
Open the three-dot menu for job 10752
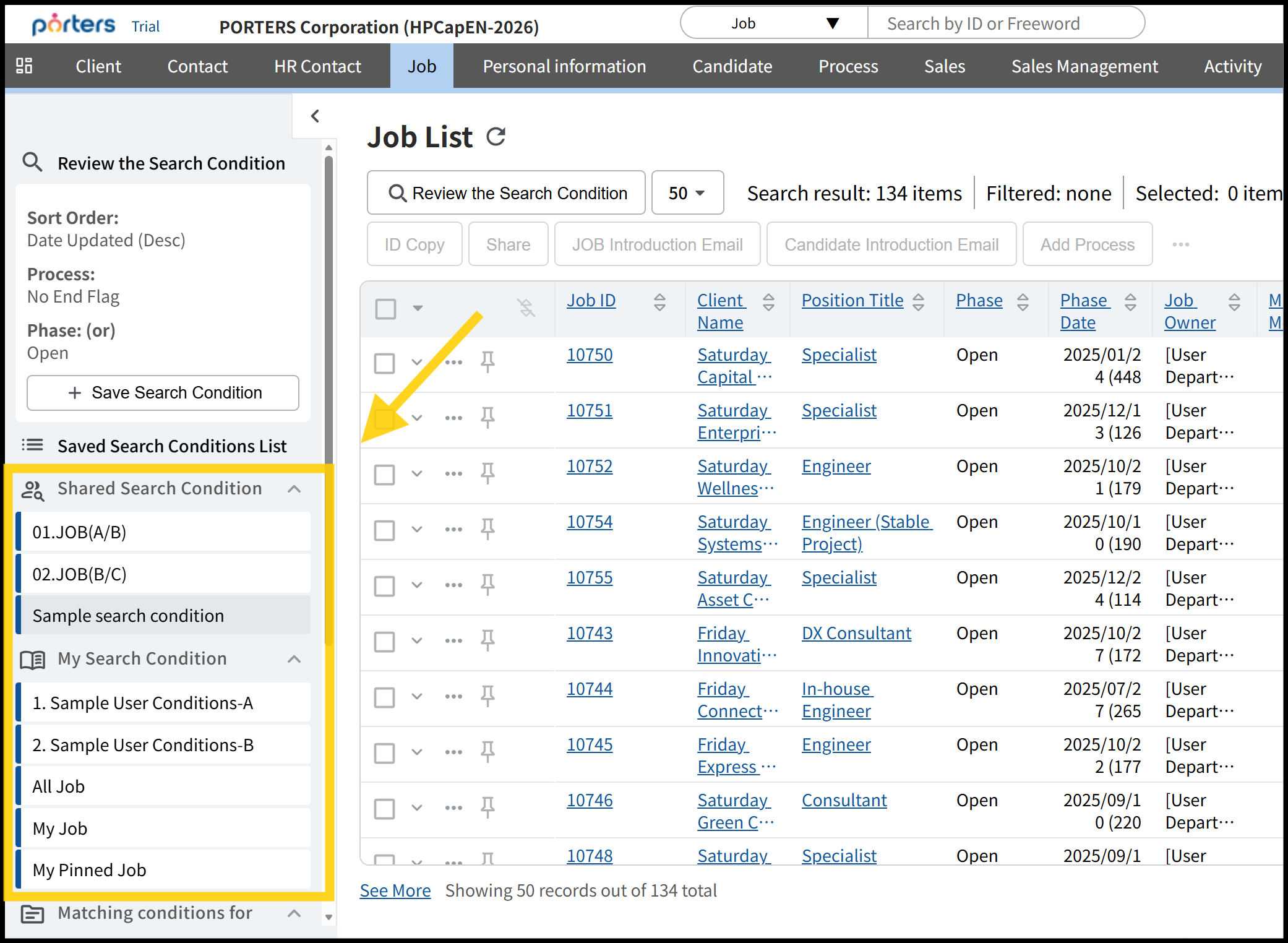coord(453,474)
